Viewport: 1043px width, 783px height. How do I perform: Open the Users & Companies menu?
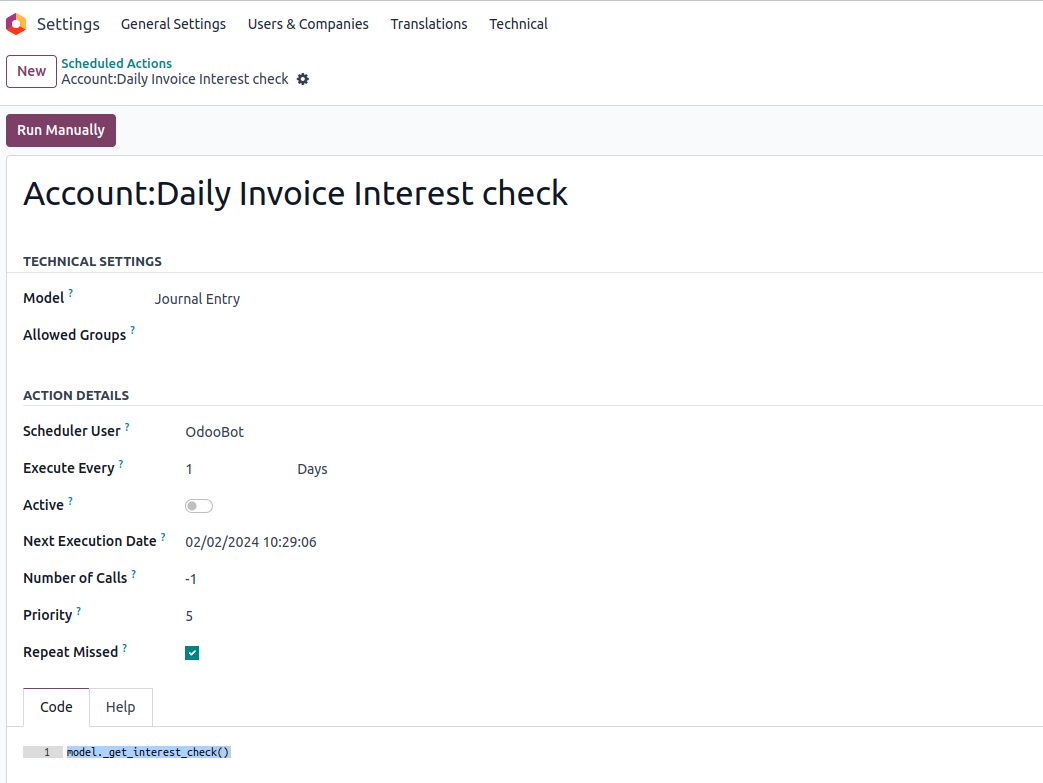[x=308, y=24]
